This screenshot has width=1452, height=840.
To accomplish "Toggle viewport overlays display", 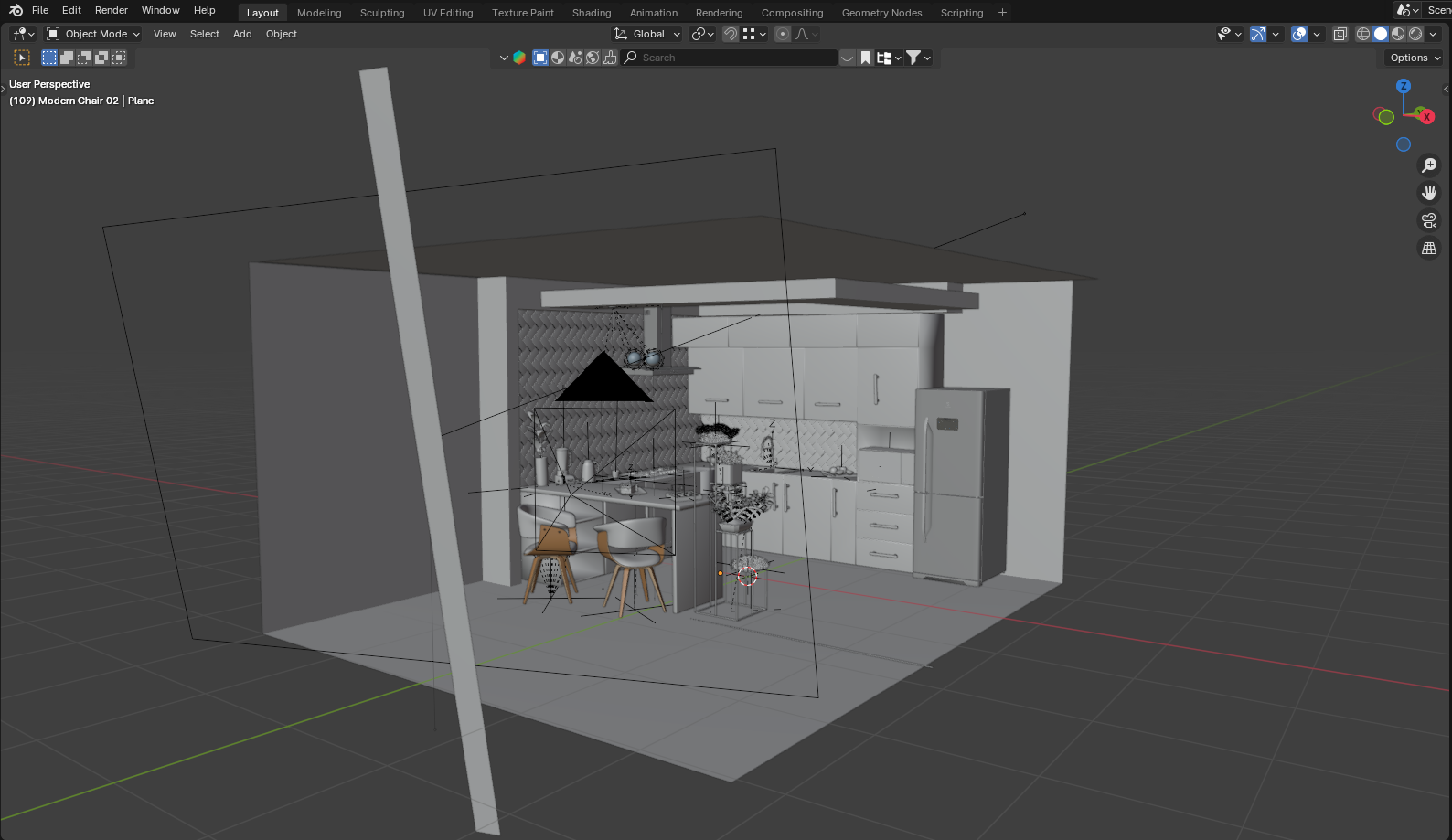I will click(x=1299, y=34).
